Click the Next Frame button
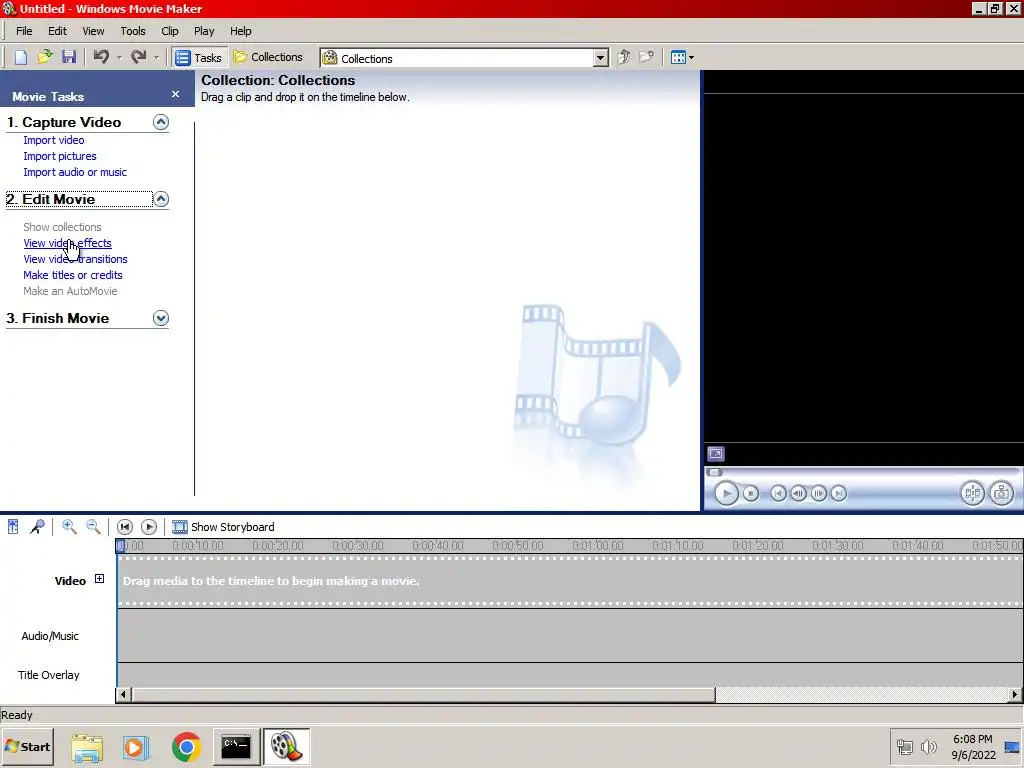This screenshot has height=768, width=1024. pyautogui.click(x=819, y=494)
